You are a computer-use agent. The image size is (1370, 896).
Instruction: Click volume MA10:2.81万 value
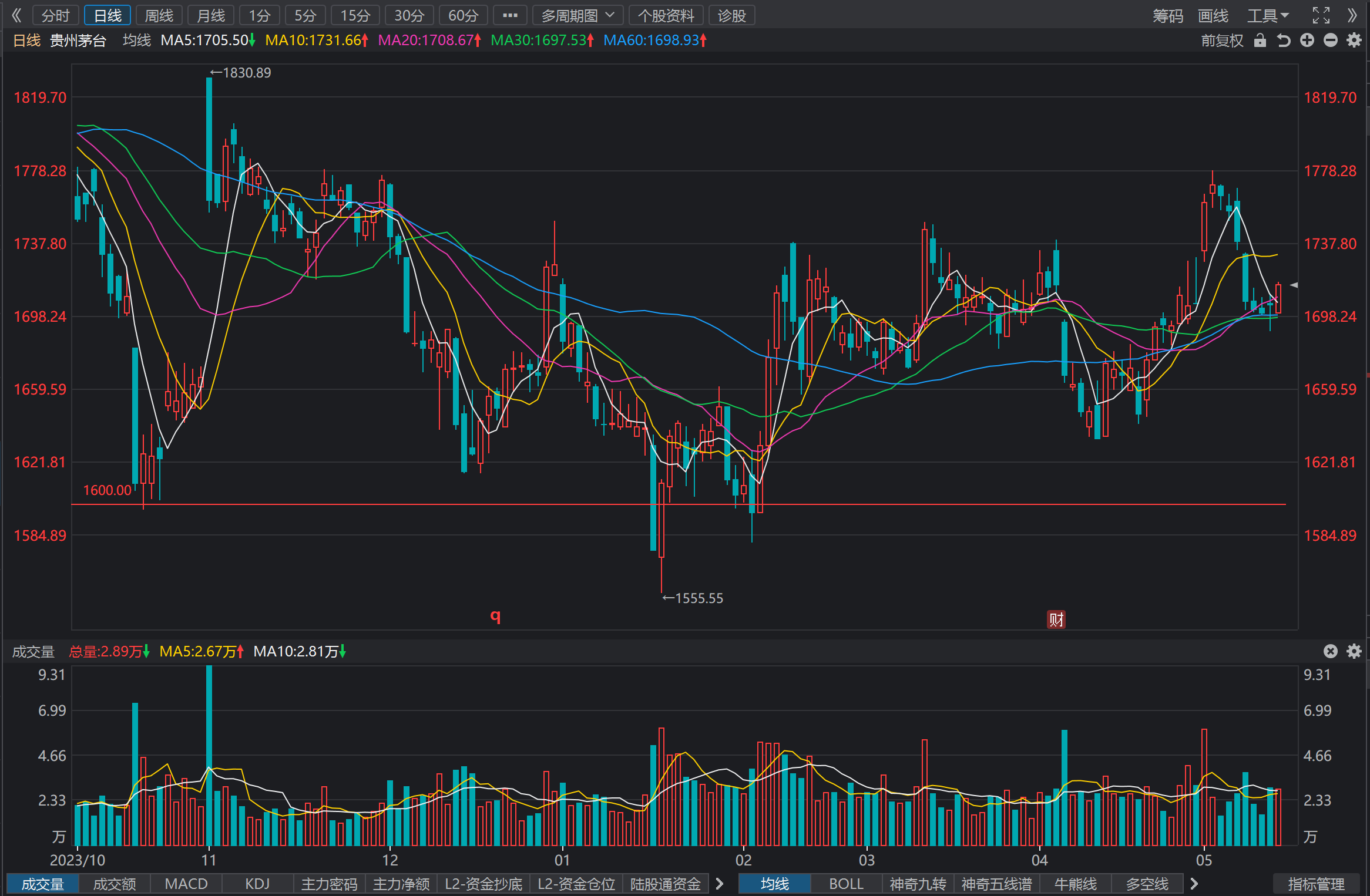click(300, 651)
